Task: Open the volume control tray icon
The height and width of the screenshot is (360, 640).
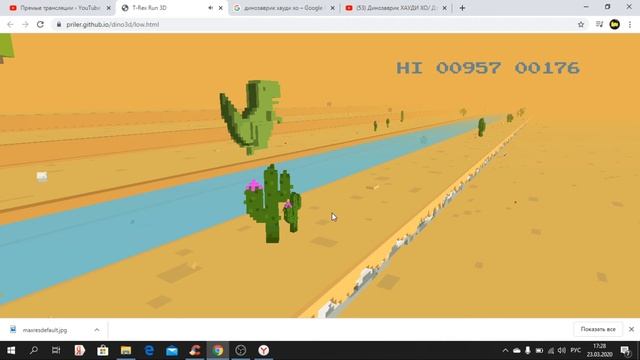Action: (x=562, y=350)
